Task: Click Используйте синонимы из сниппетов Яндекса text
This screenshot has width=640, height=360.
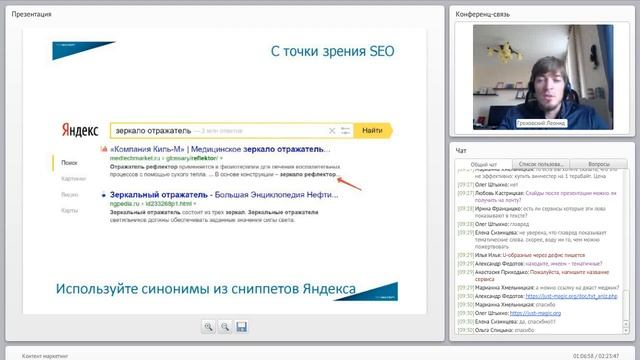Action: pyautogui.click(x=206, y=289)
